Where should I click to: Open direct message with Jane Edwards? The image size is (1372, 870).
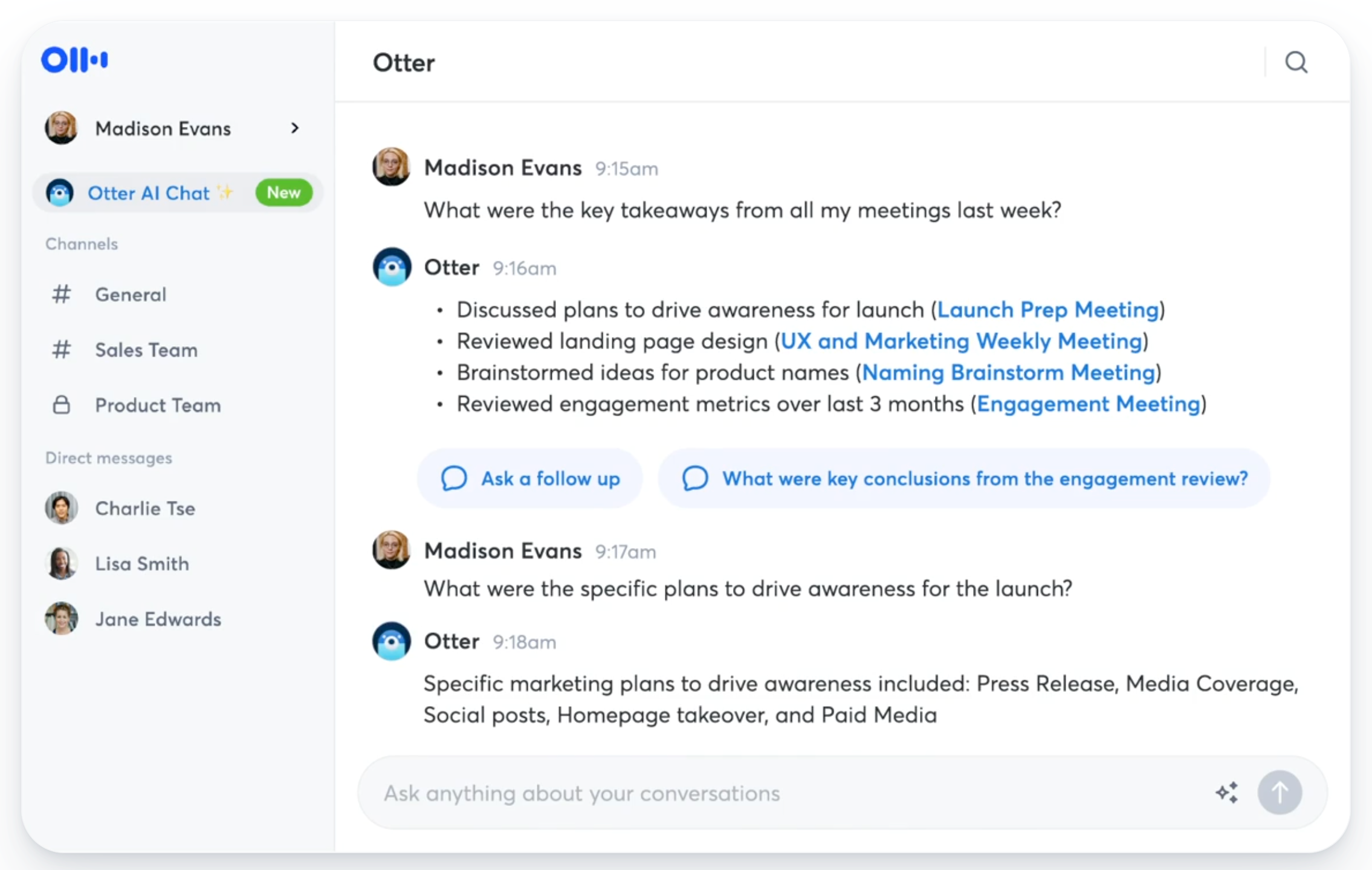[x=158, y=619]
